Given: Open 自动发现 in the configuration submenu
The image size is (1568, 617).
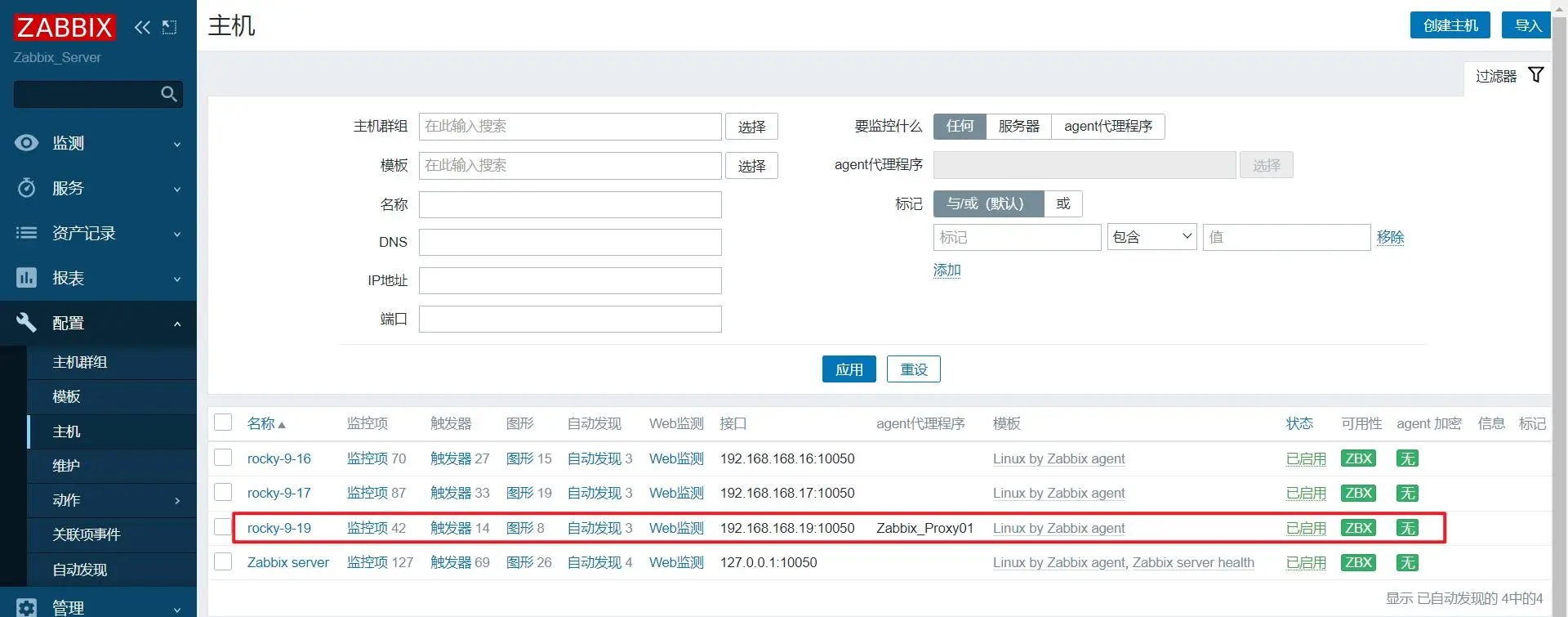Looking at the screenshot, I should point(80,570).
